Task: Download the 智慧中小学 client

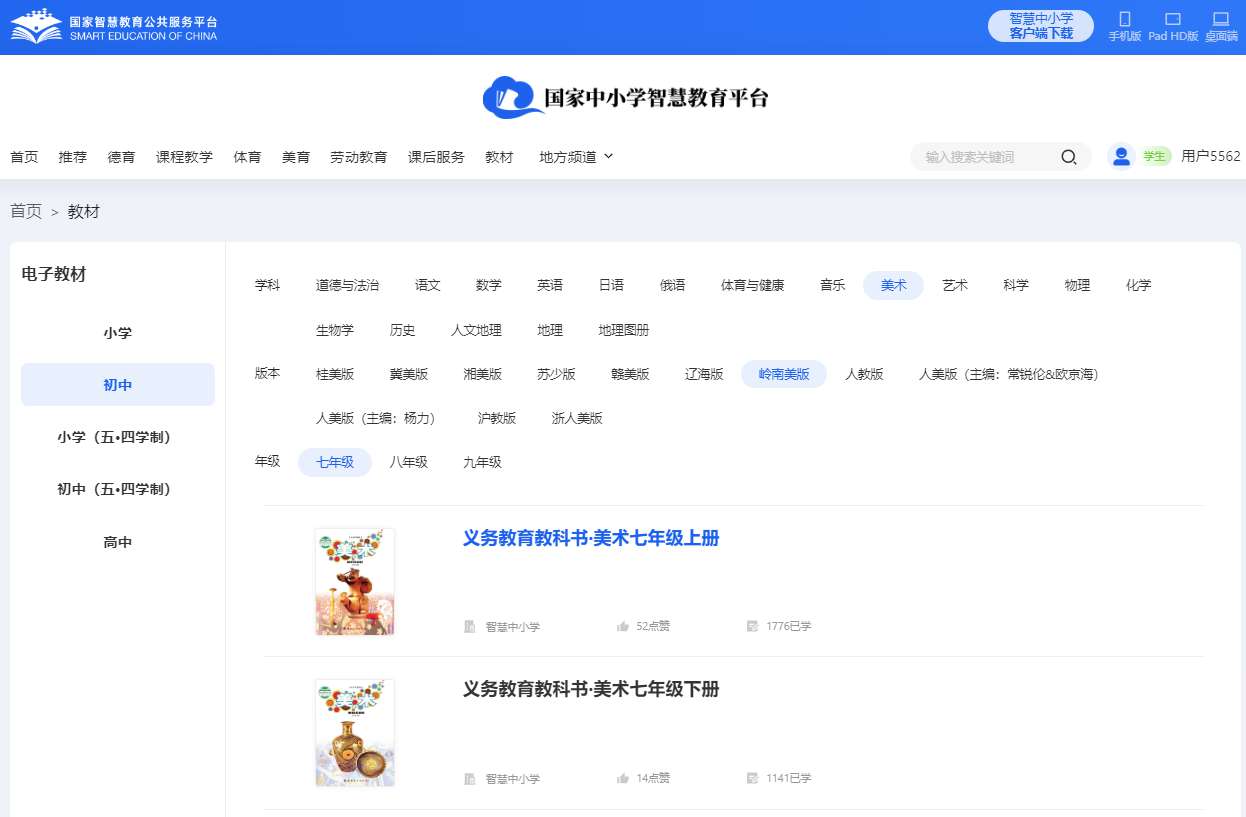Action: point(1041,26)
